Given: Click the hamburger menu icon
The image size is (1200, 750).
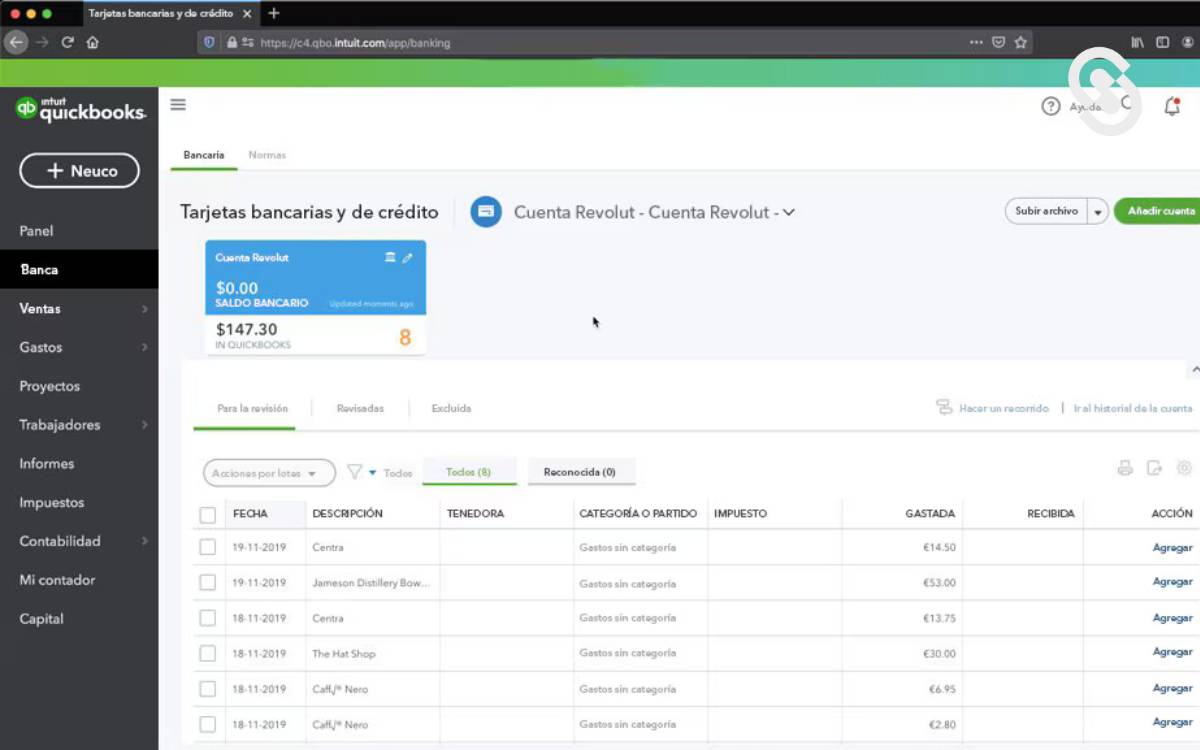Looking at the screenshot, I should click(178, 105).
